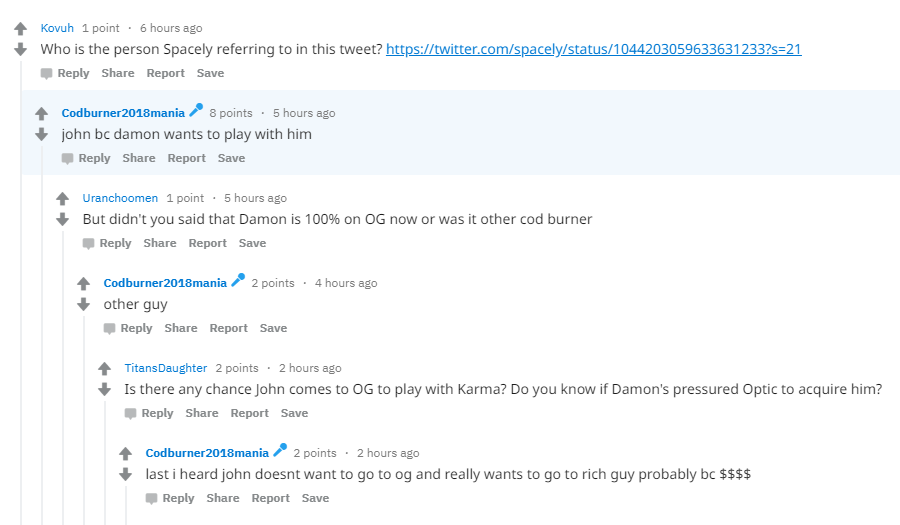Downvote Uranchoomen's comment

tap(63, 219)
